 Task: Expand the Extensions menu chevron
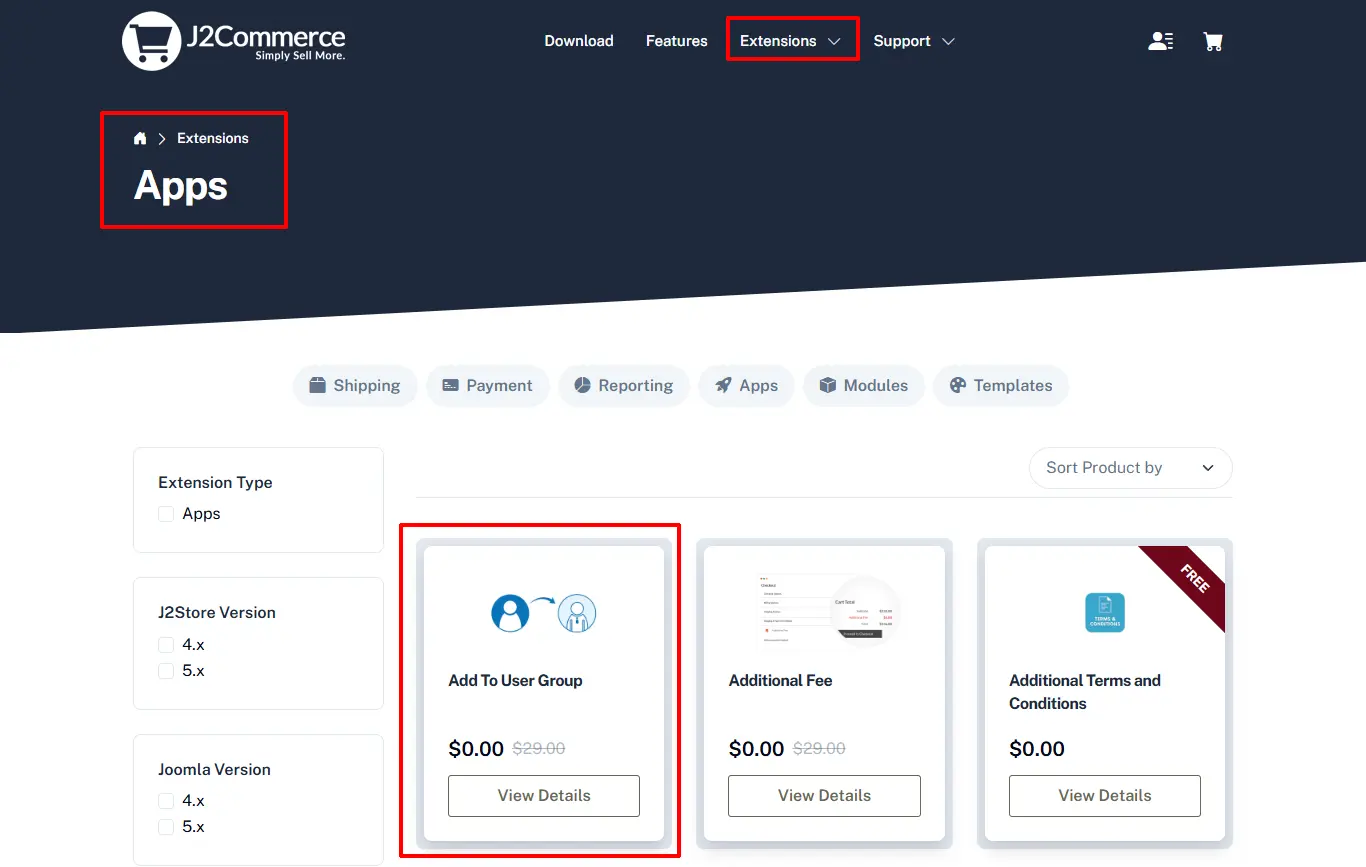click(x=834, y=41)
